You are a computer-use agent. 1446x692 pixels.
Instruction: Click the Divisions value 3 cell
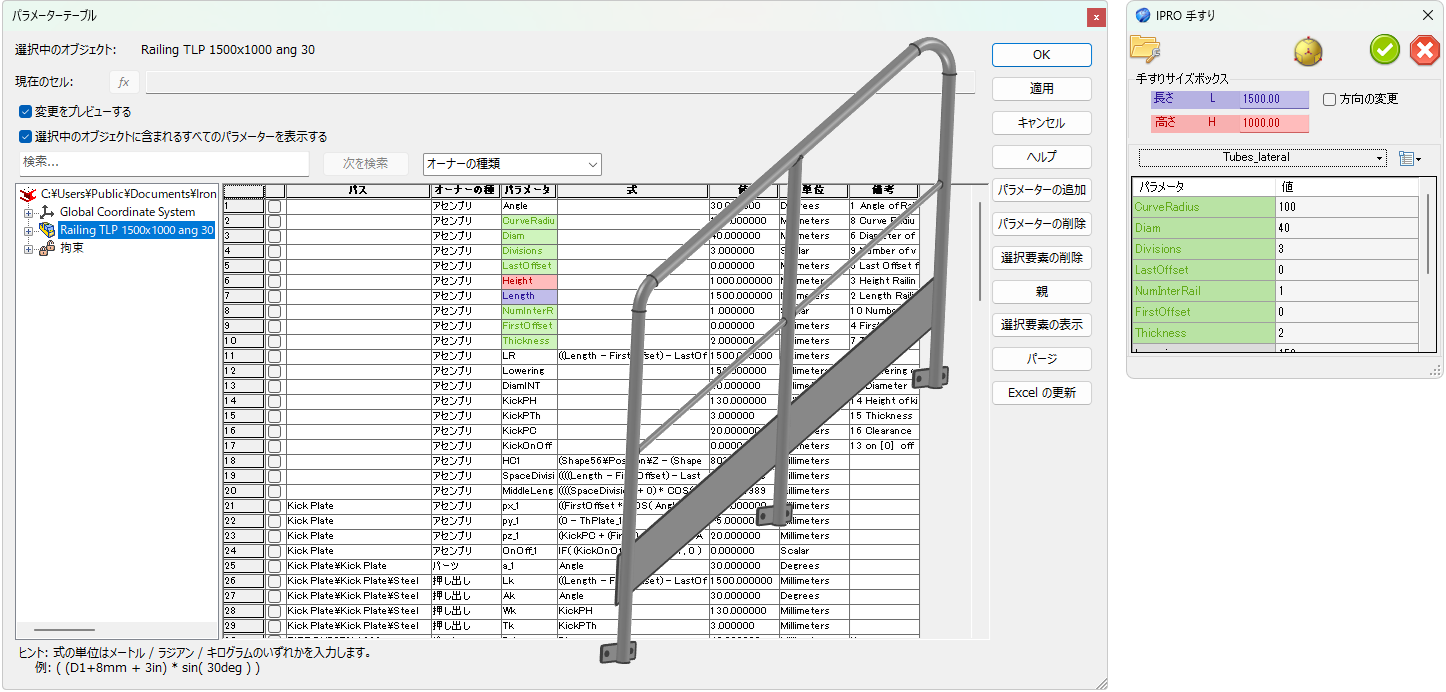click(x=1348, y=250)
